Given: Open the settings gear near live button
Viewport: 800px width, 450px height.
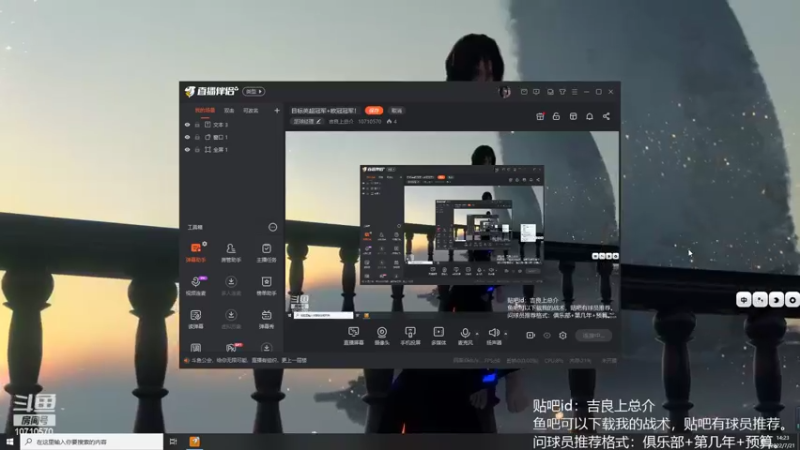Looking at the screenshot, I should 563,335.
